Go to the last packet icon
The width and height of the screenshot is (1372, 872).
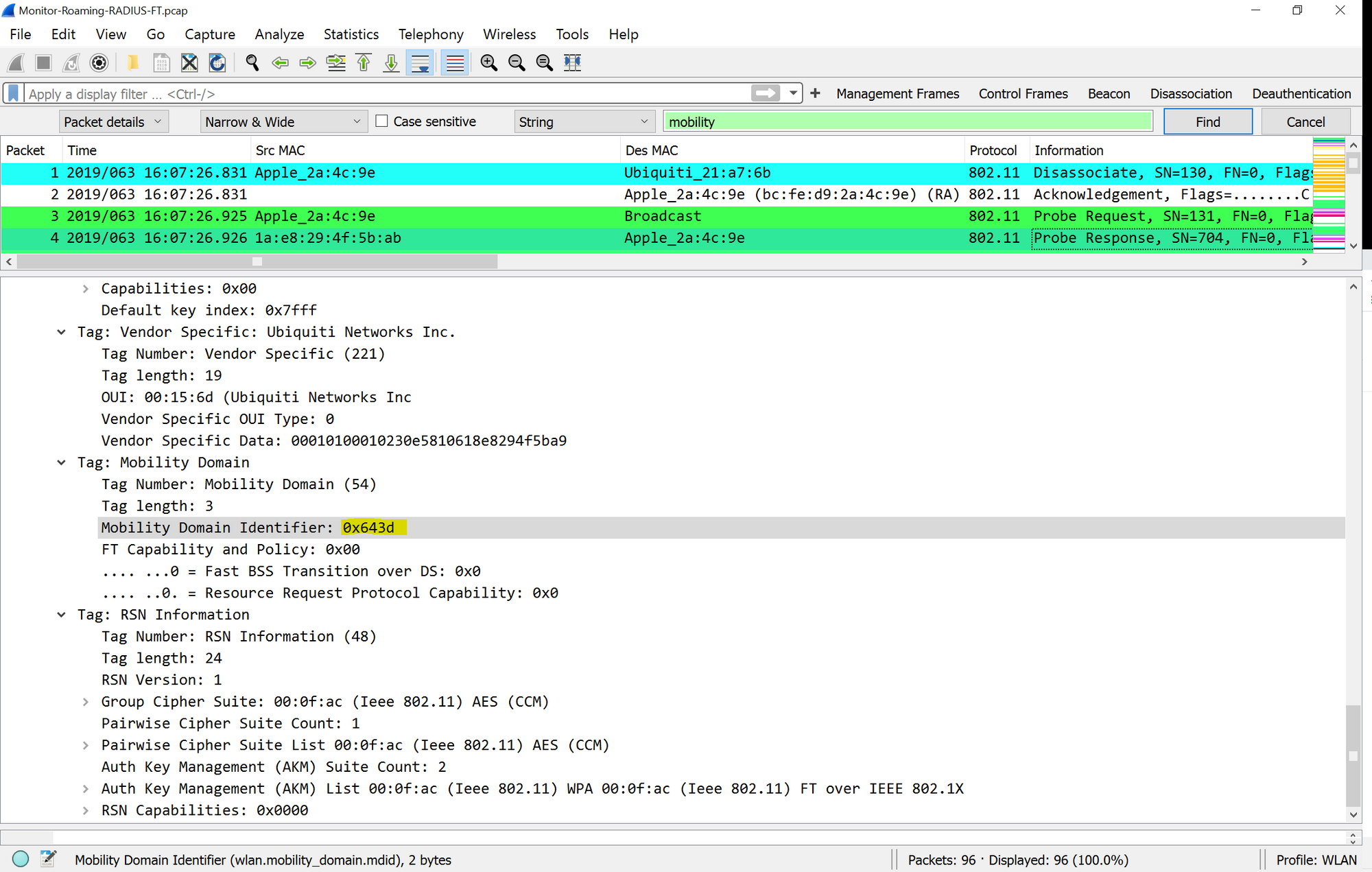tap(391, 63)
